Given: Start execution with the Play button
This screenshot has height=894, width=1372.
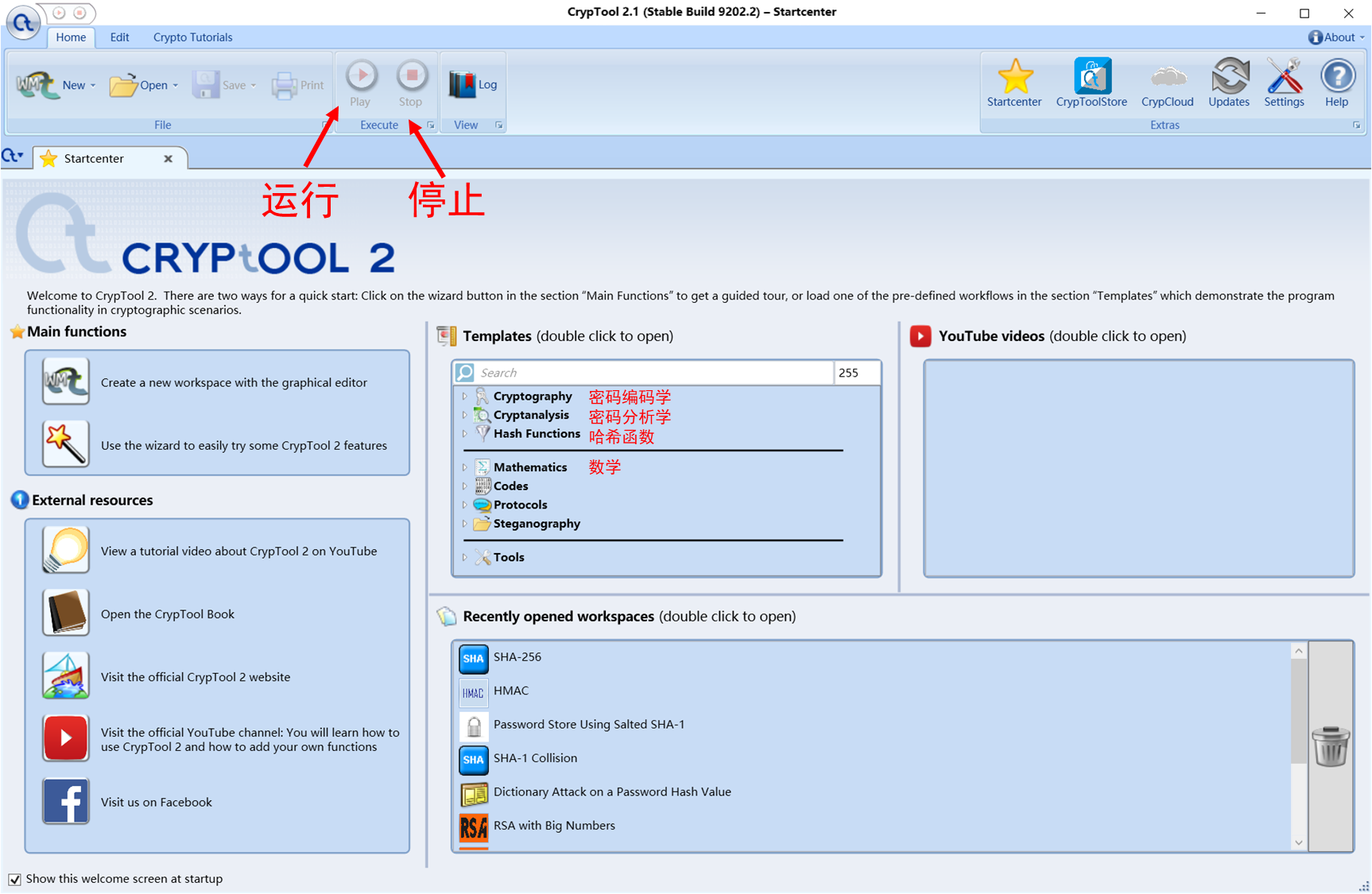Looking at the screenshot, I should (361, 83).
